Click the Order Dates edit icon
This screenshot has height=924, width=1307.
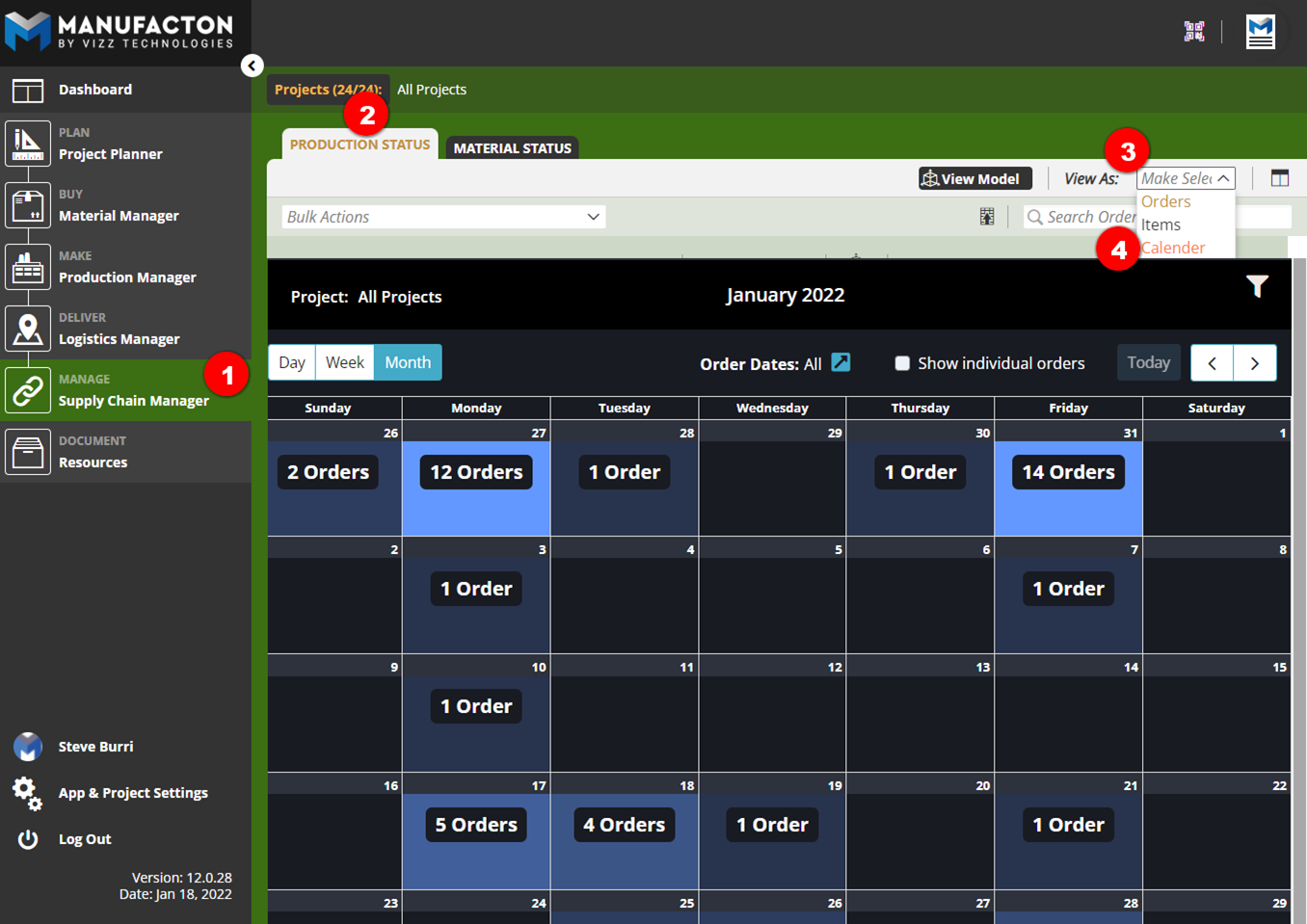840,362
